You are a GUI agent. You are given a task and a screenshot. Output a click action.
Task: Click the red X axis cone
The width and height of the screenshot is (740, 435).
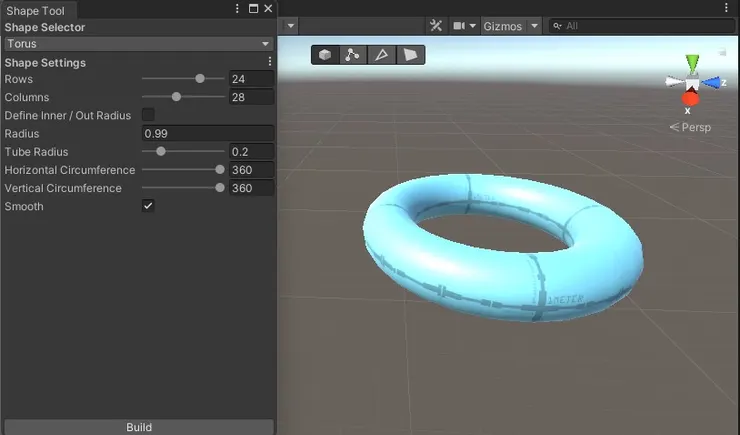pyautogui.click(x=690, y=99)
